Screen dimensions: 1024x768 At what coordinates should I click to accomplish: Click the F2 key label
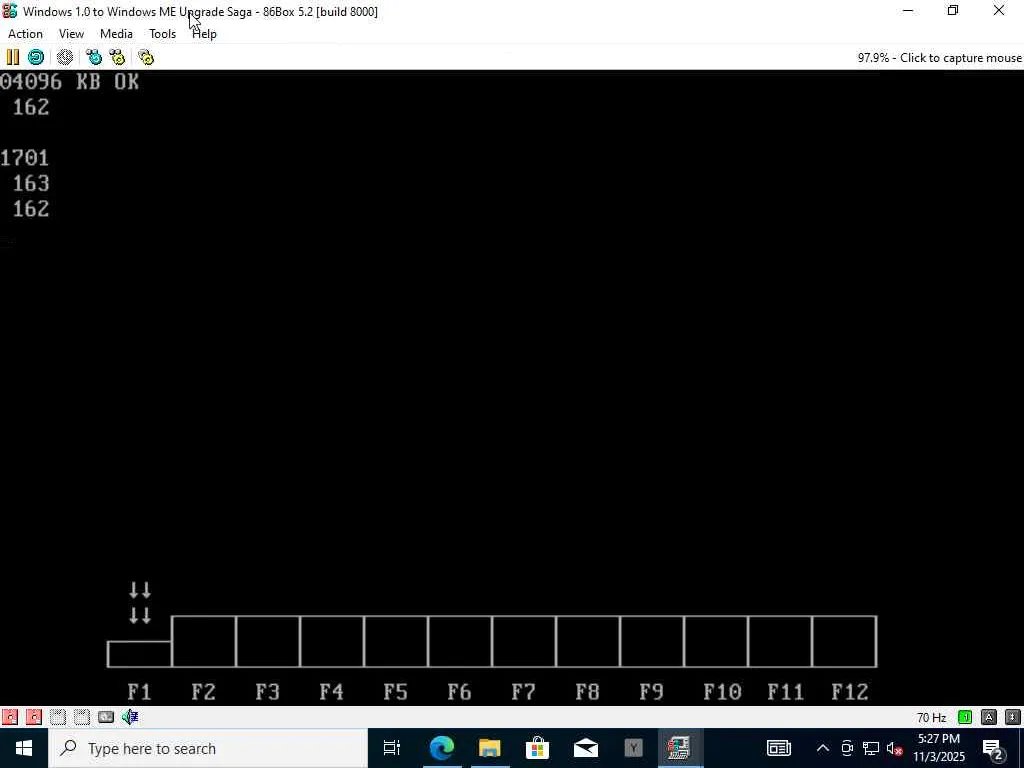(203, 692)
